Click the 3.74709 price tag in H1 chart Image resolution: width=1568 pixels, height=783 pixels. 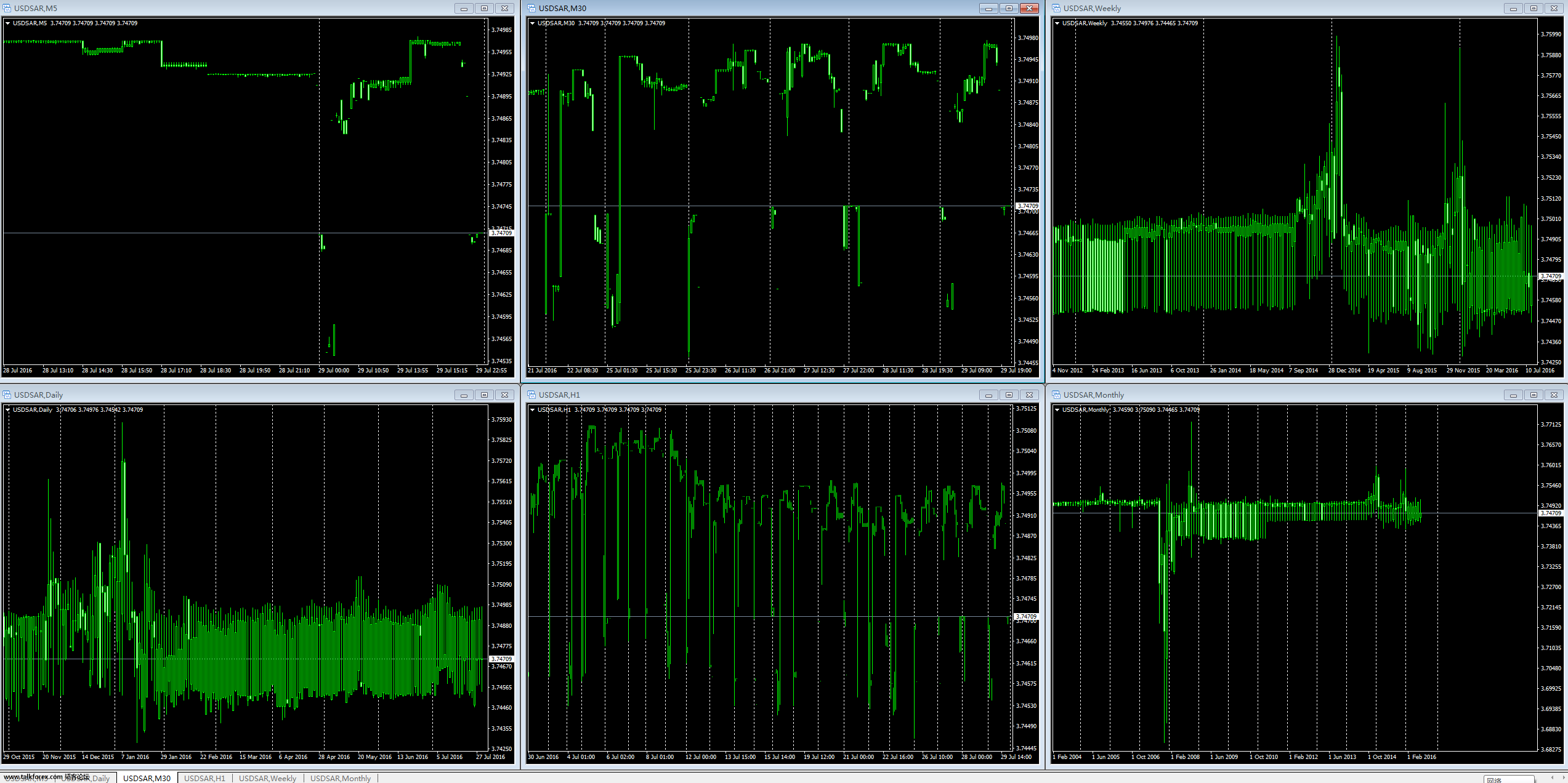(1026, 616)
